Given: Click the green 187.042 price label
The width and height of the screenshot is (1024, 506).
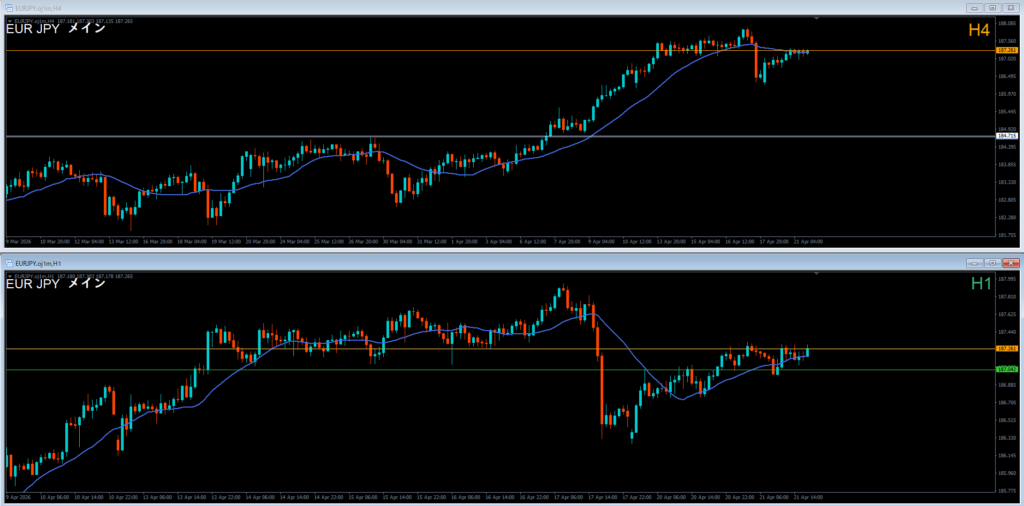Looking at the screenshot, I should (x=1005, y=370).
